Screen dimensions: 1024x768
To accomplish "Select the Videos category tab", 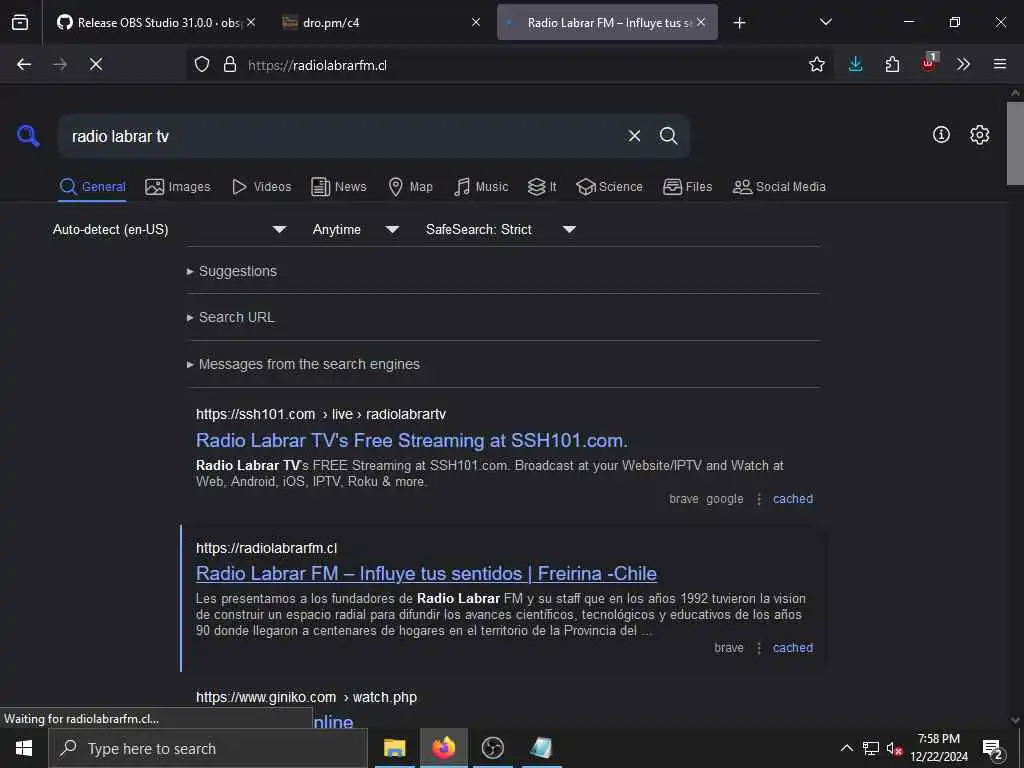I will click(261, 187).
